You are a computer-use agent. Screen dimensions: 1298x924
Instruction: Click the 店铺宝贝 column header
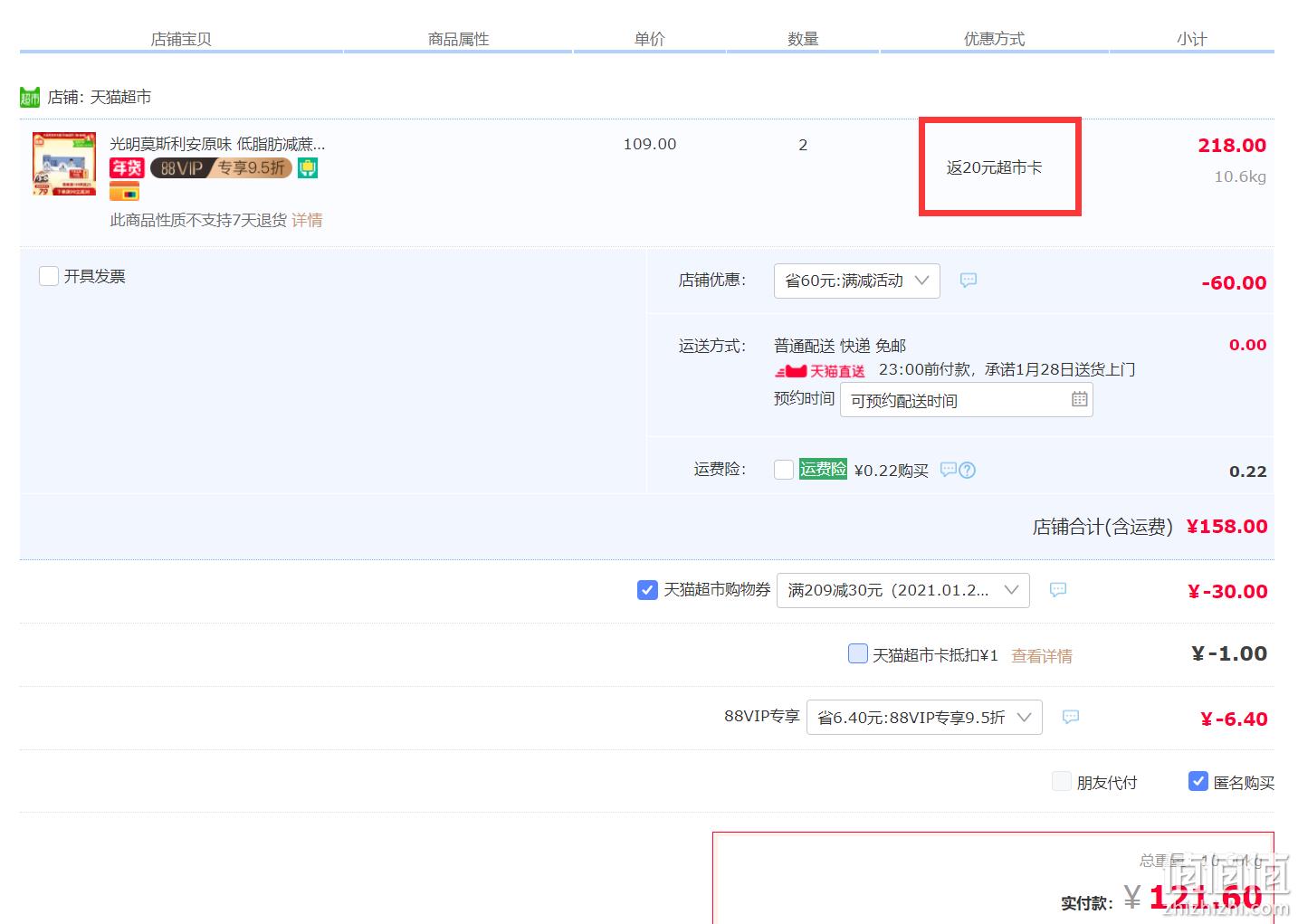click(181, 39)
